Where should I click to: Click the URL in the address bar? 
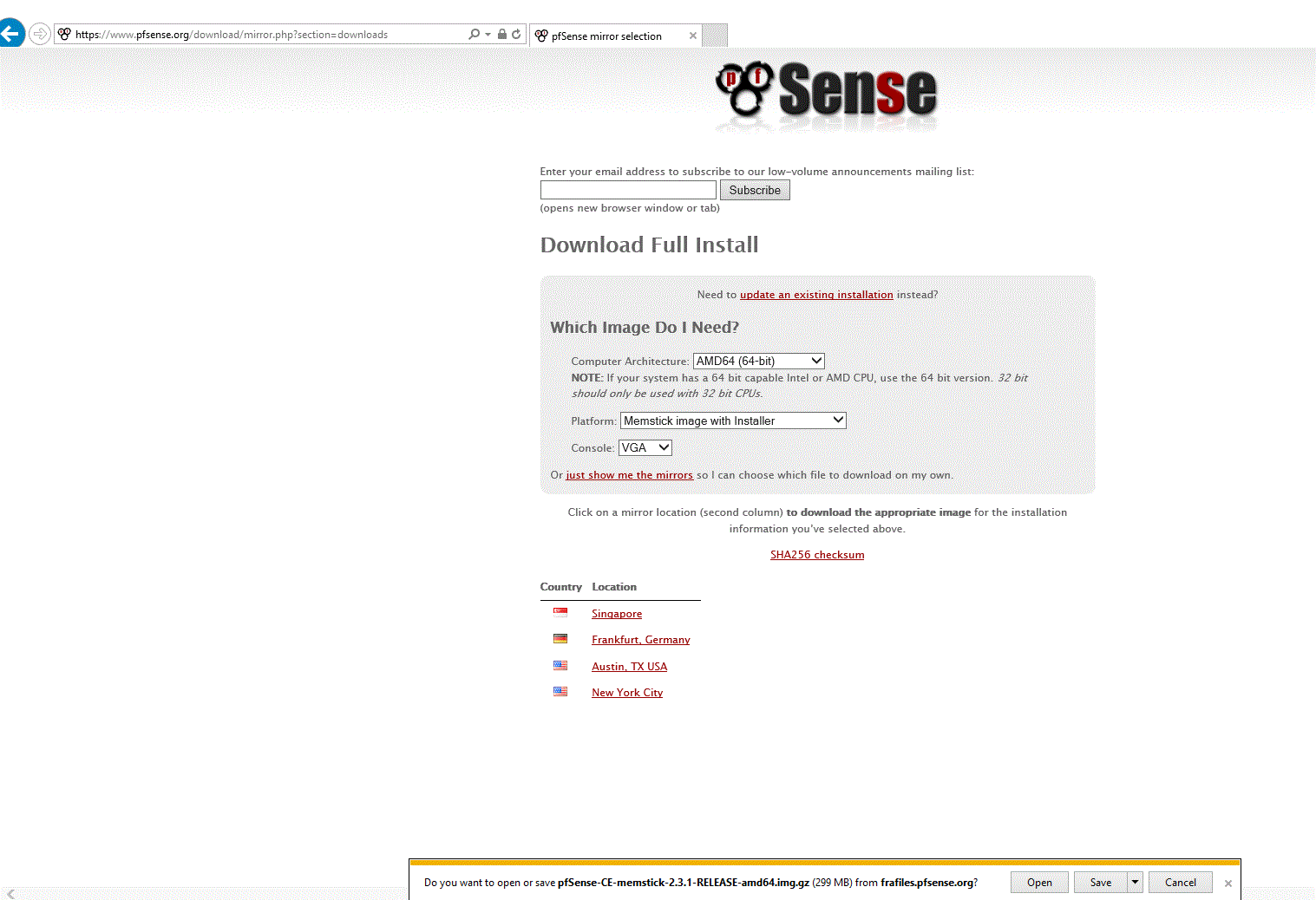pos(232,35)
